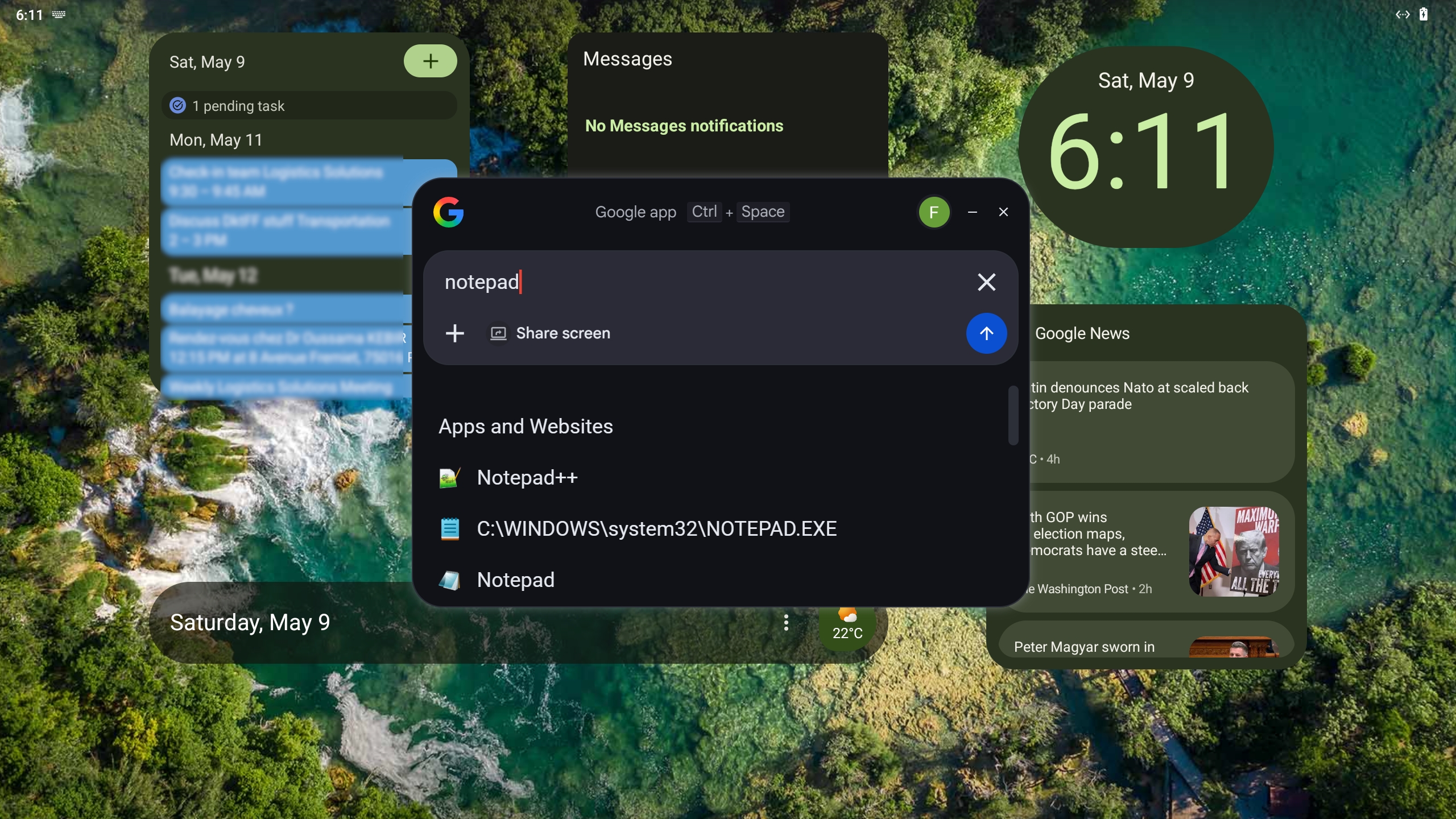Click the connection arrows icon in status bar
1456x819 pixels.
coord(1402,15)
